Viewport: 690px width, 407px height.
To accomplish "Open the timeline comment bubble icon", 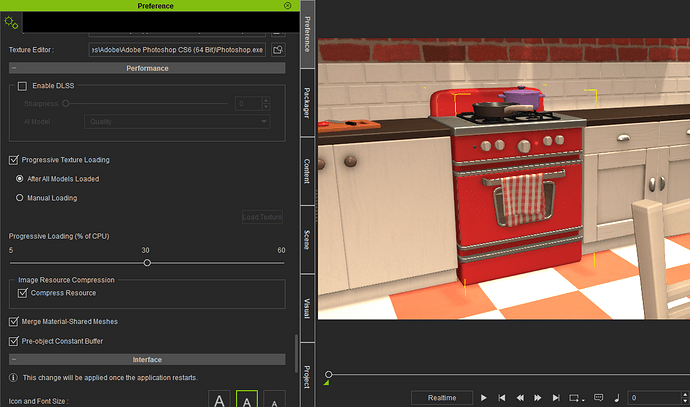I will [x=598, y=398].
